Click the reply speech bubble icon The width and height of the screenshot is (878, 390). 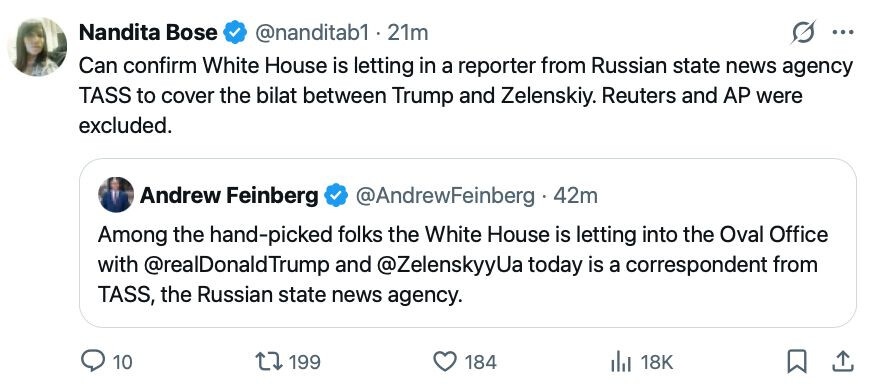click(91, 361)
